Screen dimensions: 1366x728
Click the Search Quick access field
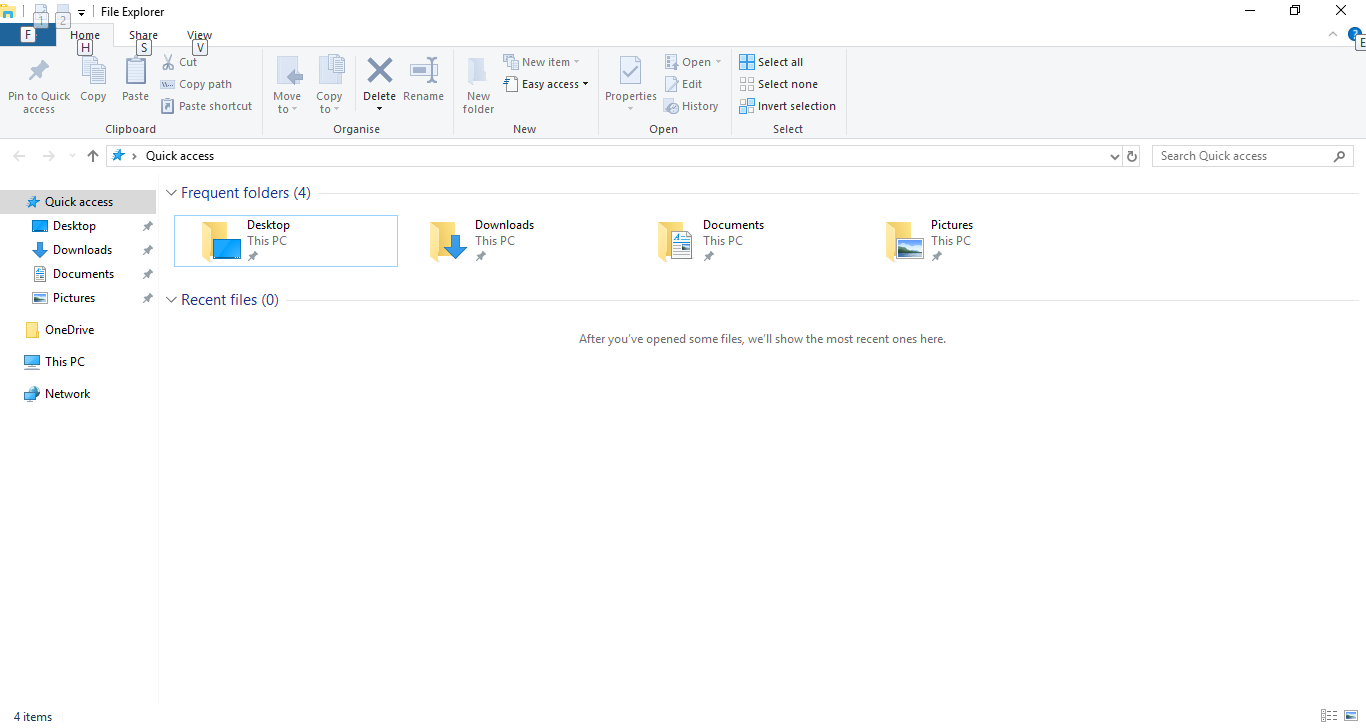tap(1242, 156)
